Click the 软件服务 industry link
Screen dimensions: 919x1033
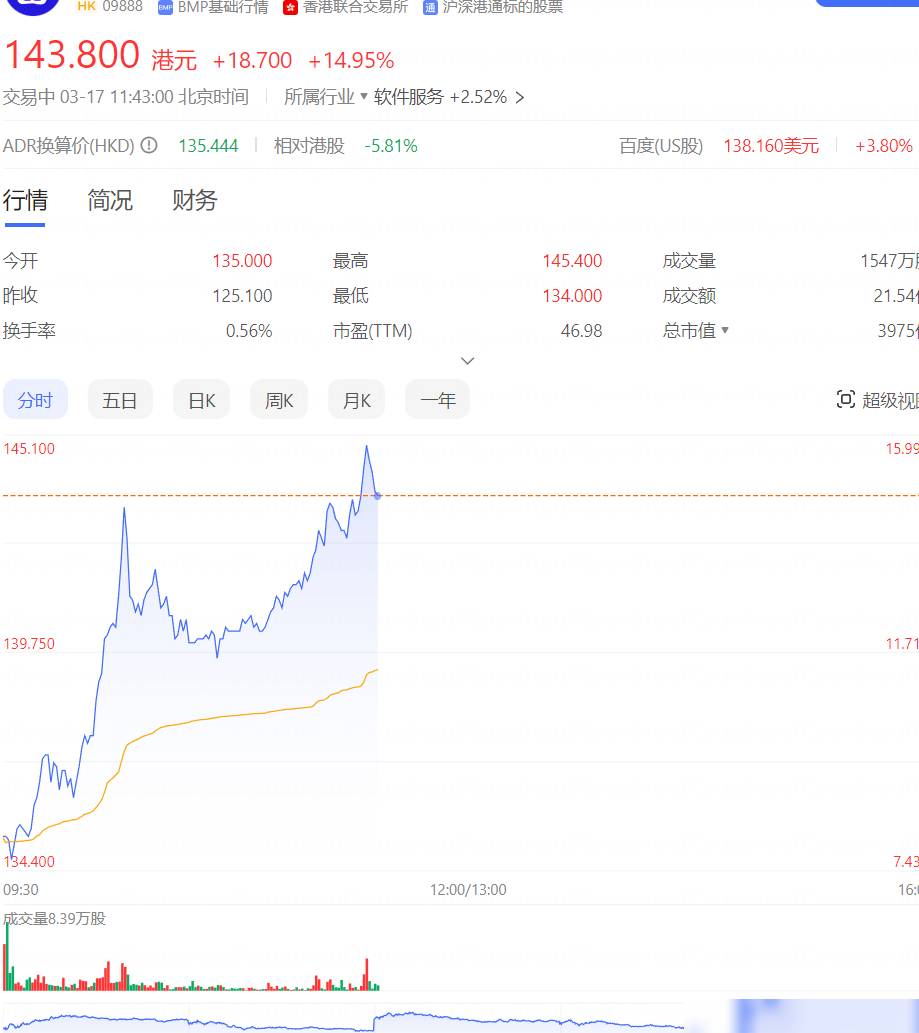pos(408,97)
